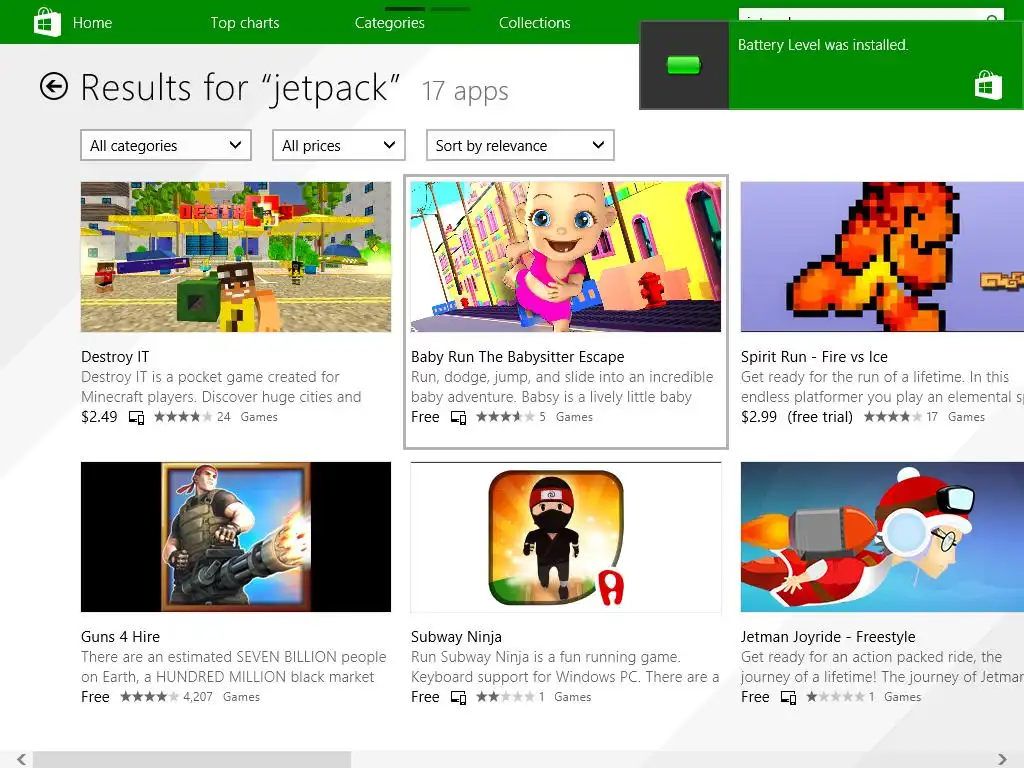The image size is (1024, 768).
Task: Click the Spirit Run pixel fire thumbnail
Action: (x=882, y=257)
